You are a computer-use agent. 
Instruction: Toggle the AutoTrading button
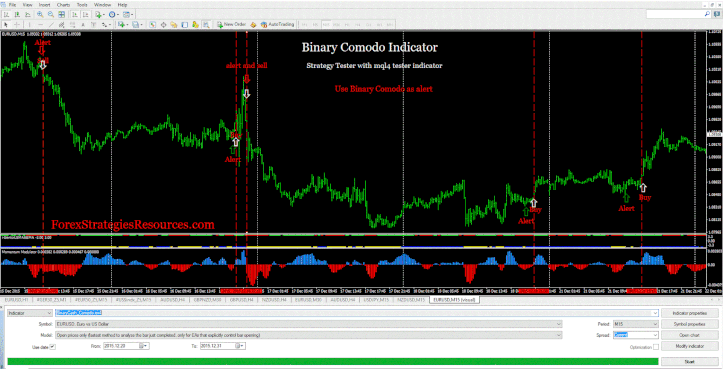[x=278, y=24]
